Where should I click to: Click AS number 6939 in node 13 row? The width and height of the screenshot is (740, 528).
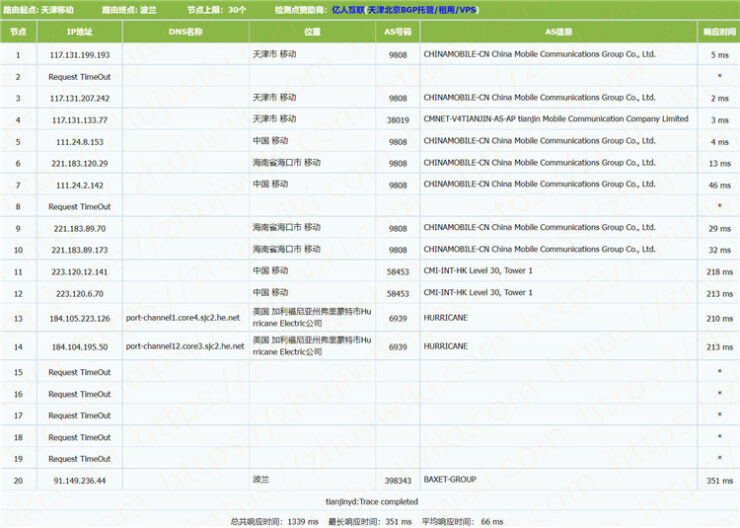point(398,319)
